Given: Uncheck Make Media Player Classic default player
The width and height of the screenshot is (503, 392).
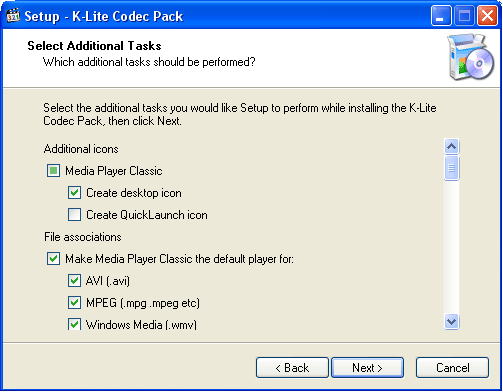Looking at the screenshot, I should (x=53, y=259).
